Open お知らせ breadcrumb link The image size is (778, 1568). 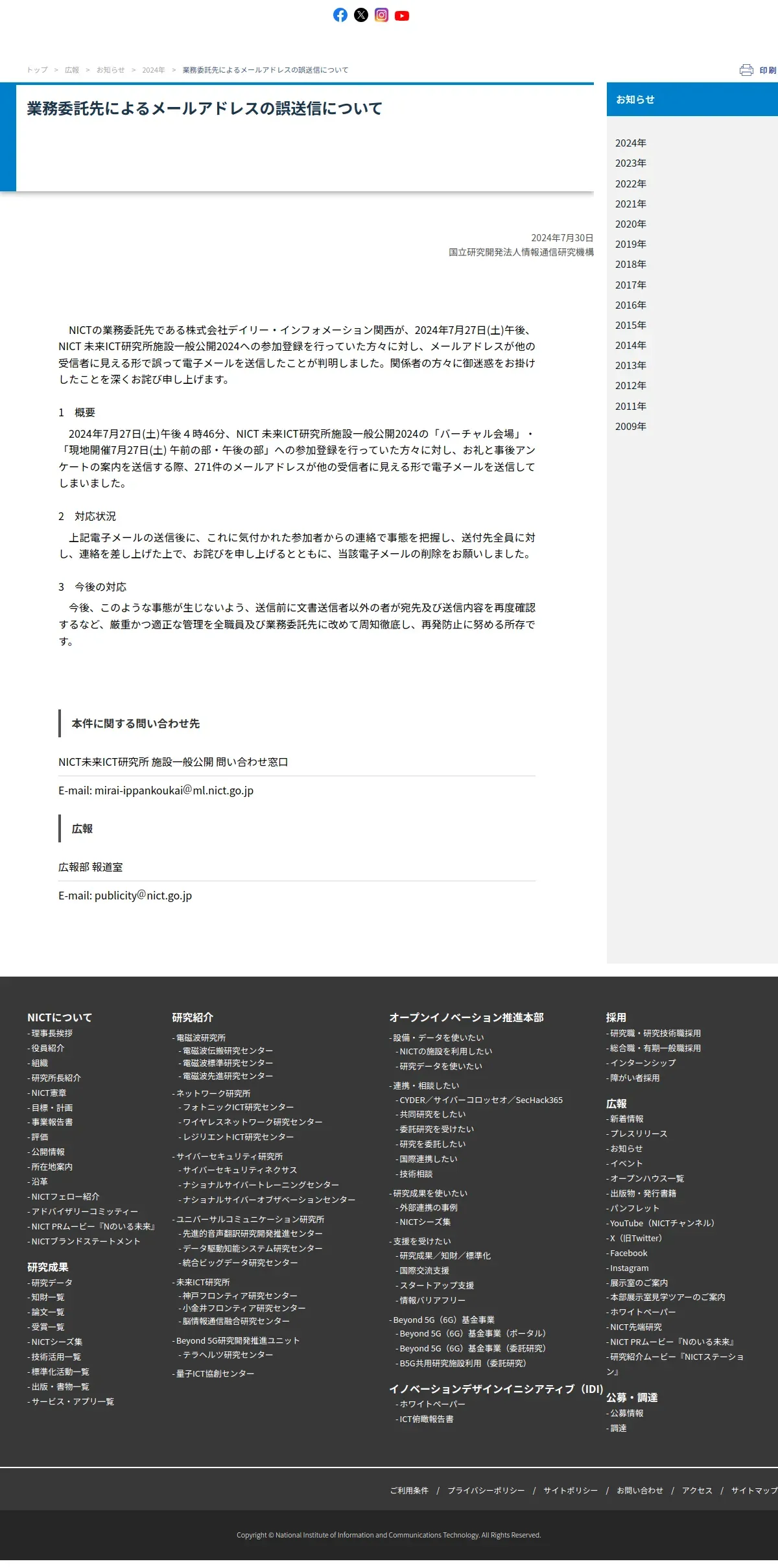[110, 70]
